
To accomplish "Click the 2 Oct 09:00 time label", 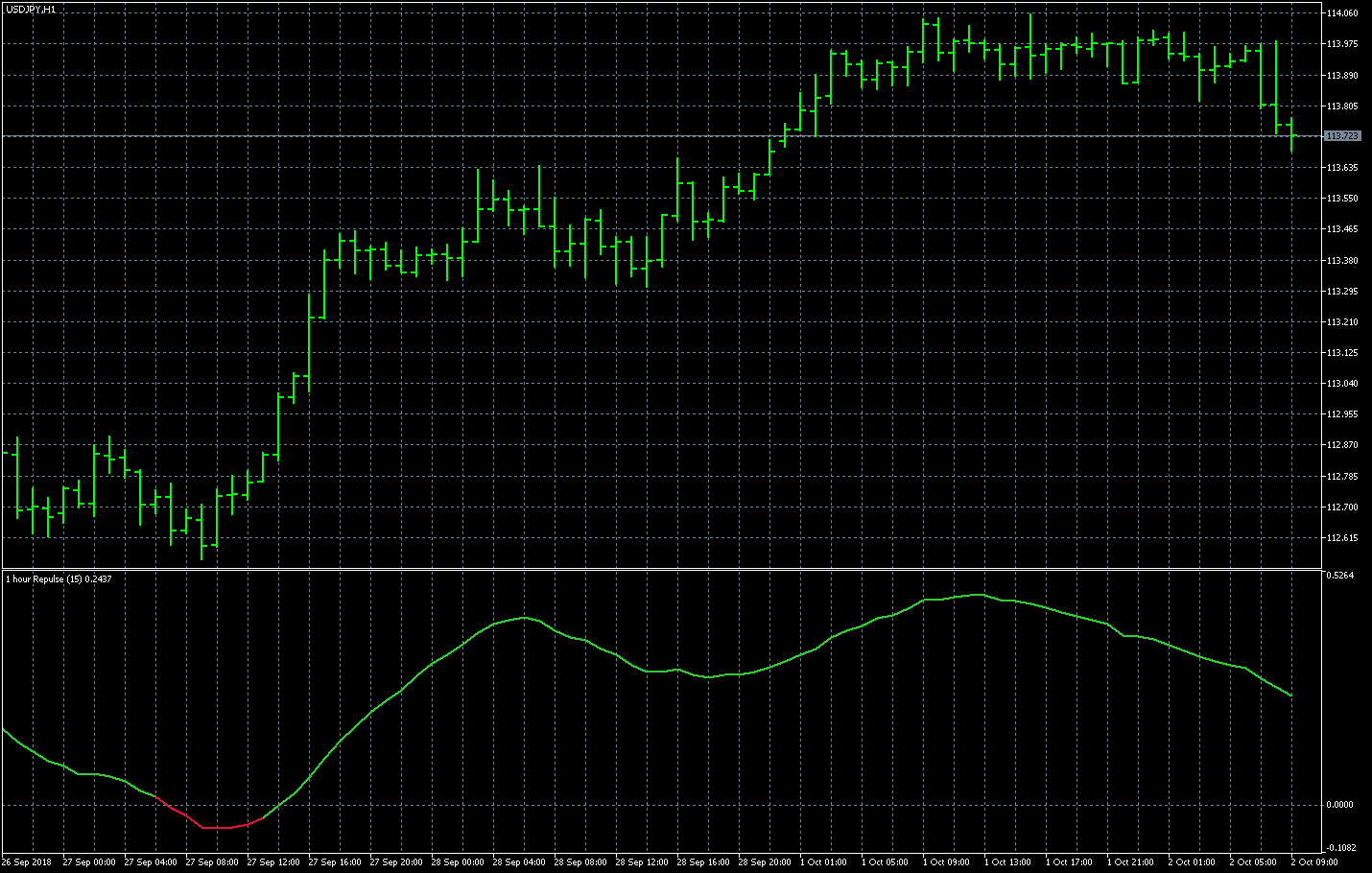I will pyautogui.click(x=1314, y=862).
